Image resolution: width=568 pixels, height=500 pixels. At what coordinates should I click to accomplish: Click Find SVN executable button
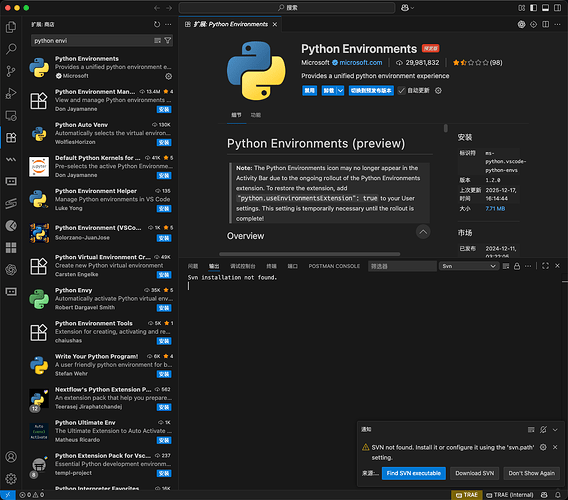414,473
